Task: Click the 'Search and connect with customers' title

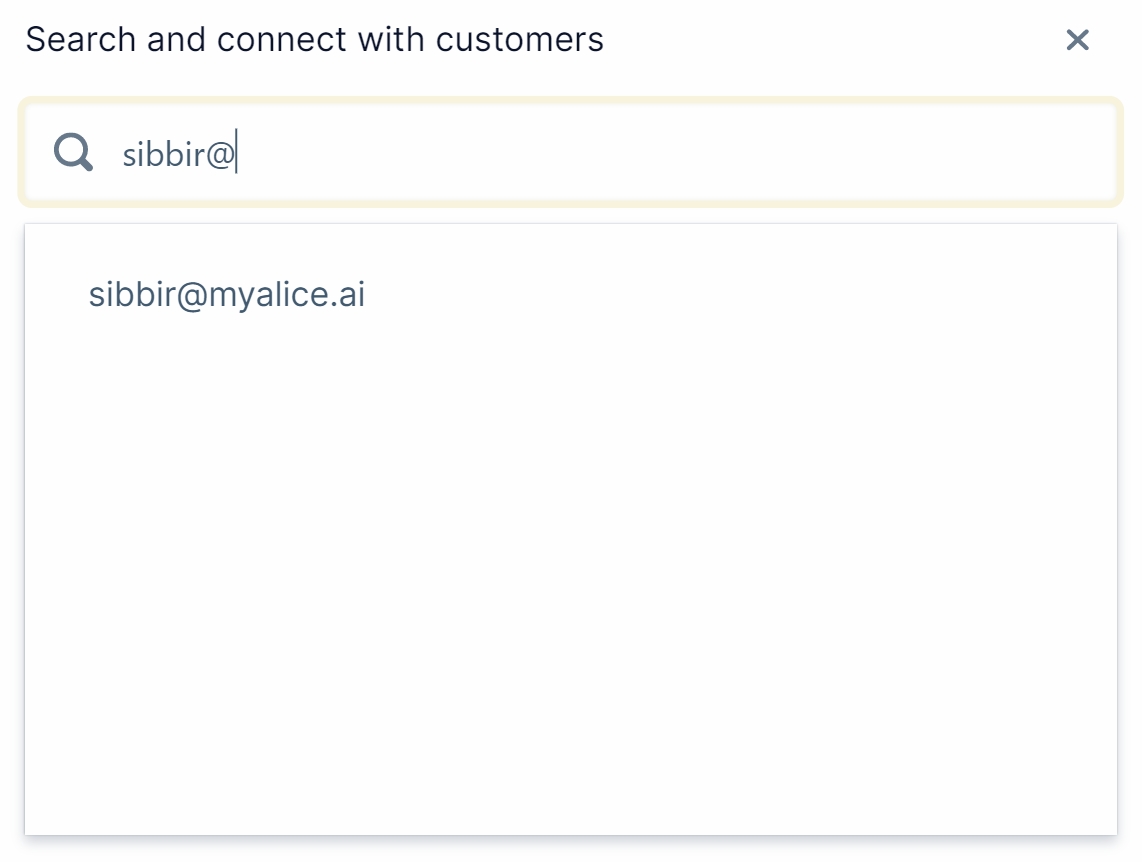Action: 314,40
